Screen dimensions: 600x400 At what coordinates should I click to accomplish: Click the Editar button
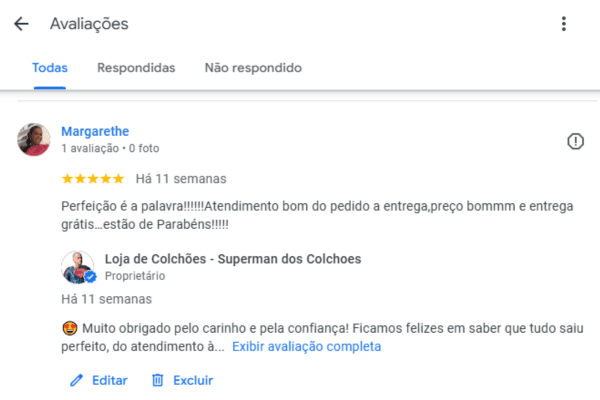99,380
